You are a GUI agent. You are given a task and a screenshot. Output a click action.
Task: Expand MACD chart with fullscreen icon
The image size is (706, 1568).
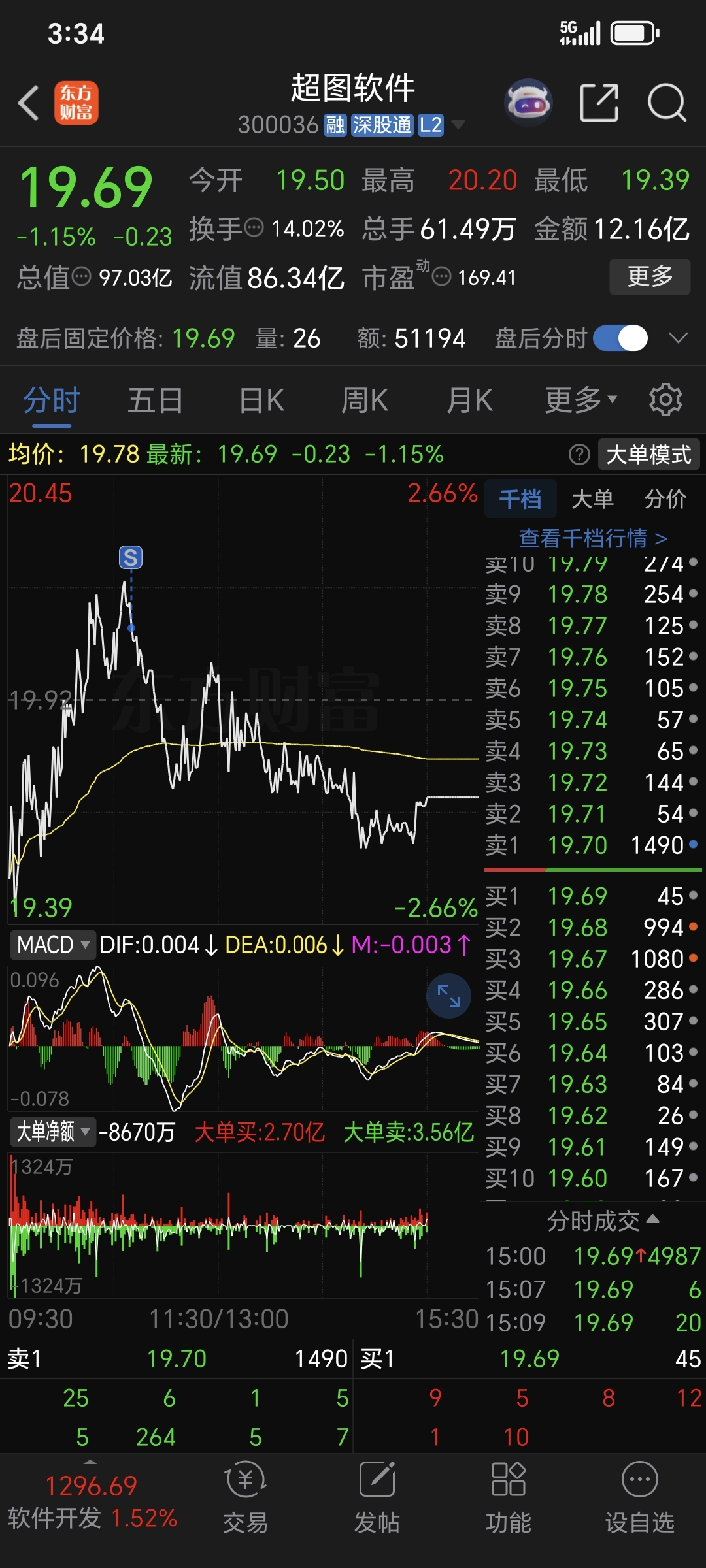pos(448,996)
